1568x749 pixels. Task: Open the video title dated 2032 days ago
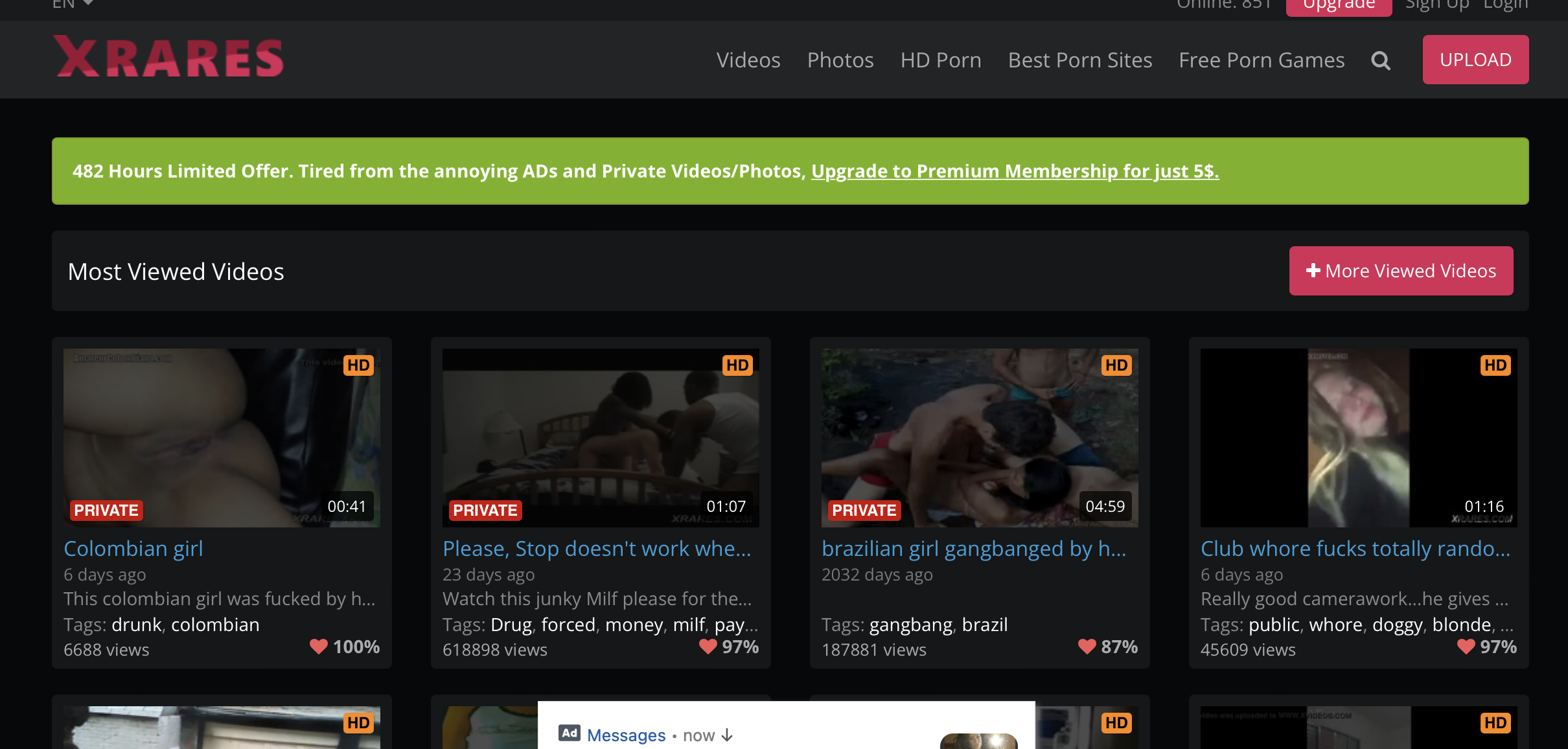click(x=974, y=549)
